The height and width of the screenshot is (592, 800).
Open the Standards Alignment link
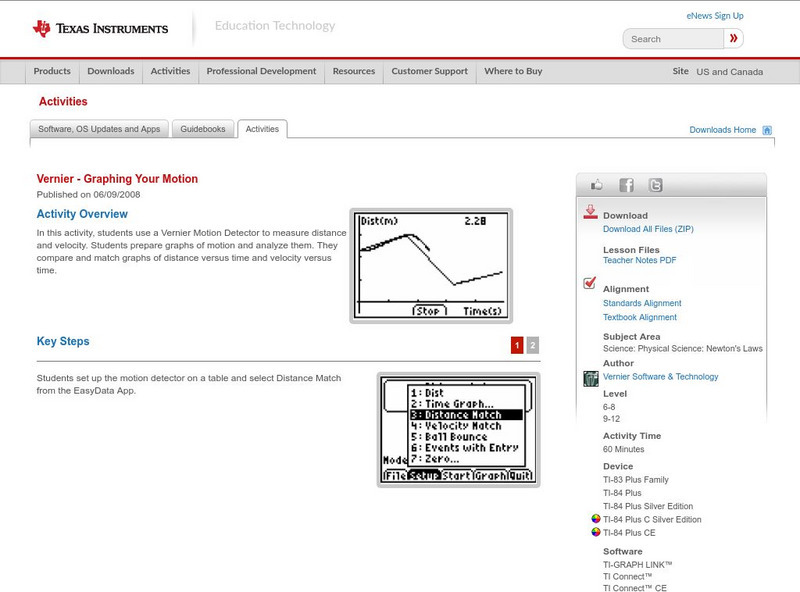coord(642,303)
